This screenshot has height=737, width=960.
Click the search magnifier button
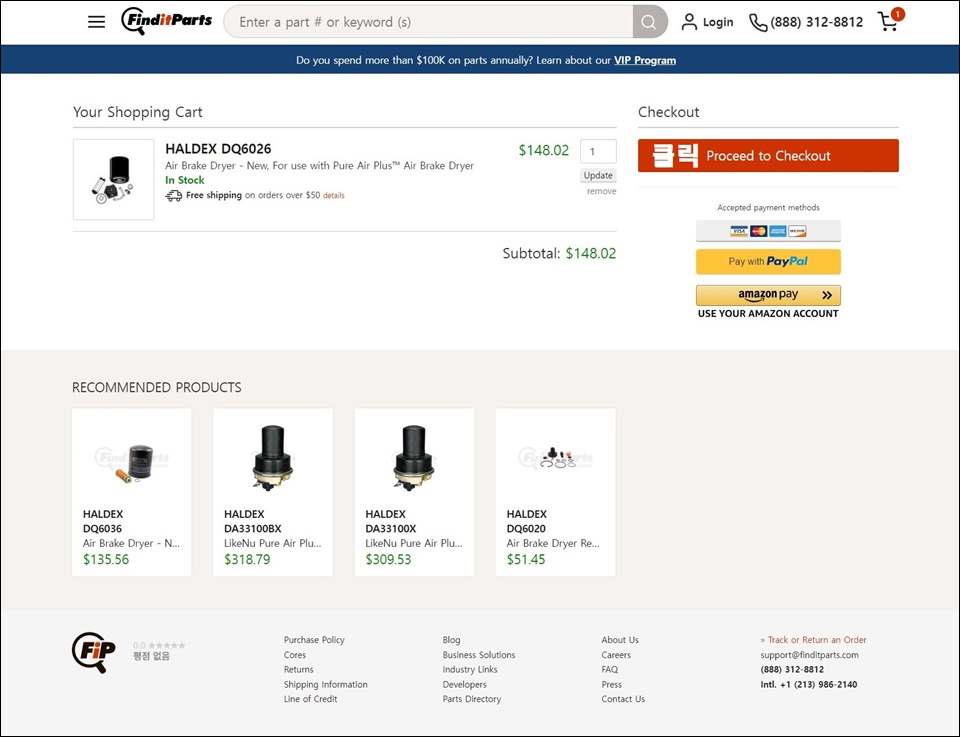pos(648,22)
